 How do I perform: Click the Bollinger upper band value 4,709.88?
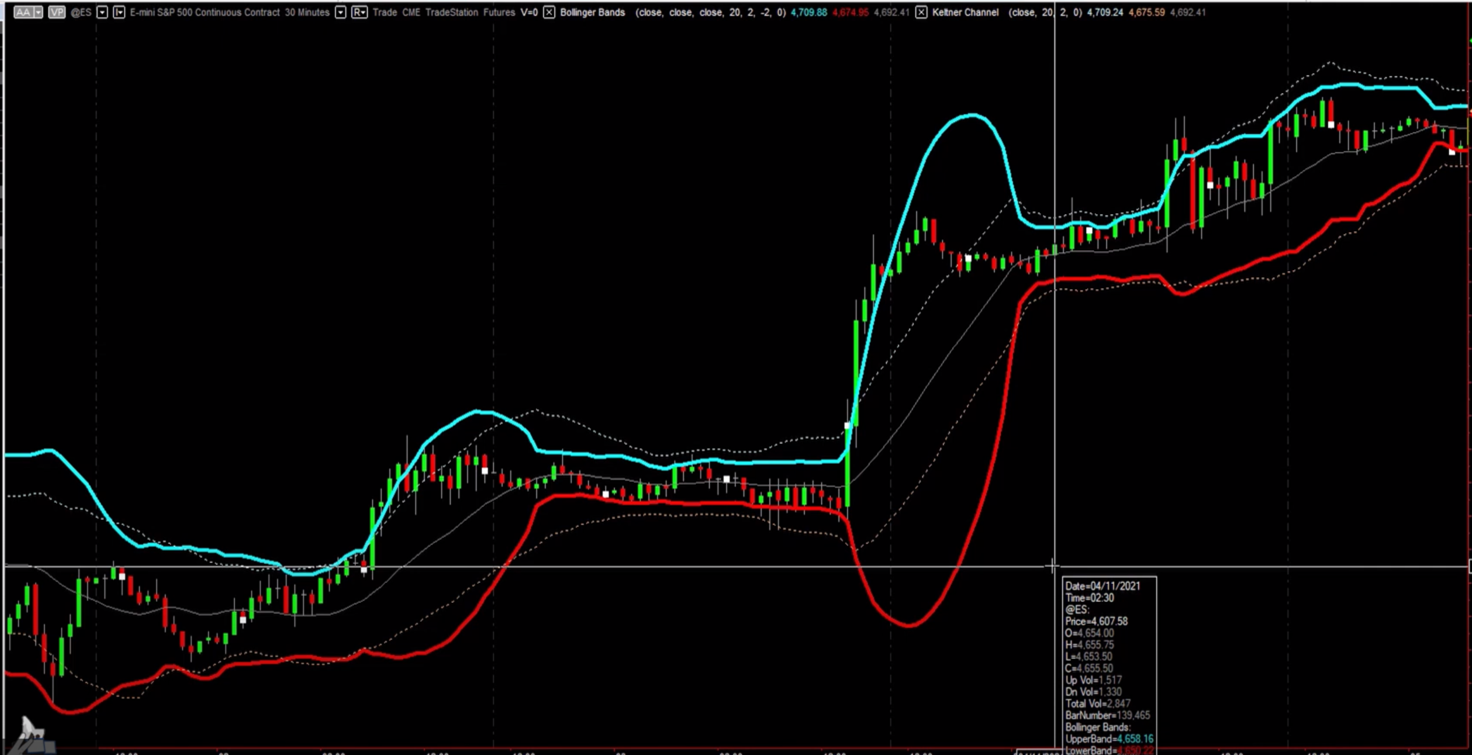click(808, 13)
